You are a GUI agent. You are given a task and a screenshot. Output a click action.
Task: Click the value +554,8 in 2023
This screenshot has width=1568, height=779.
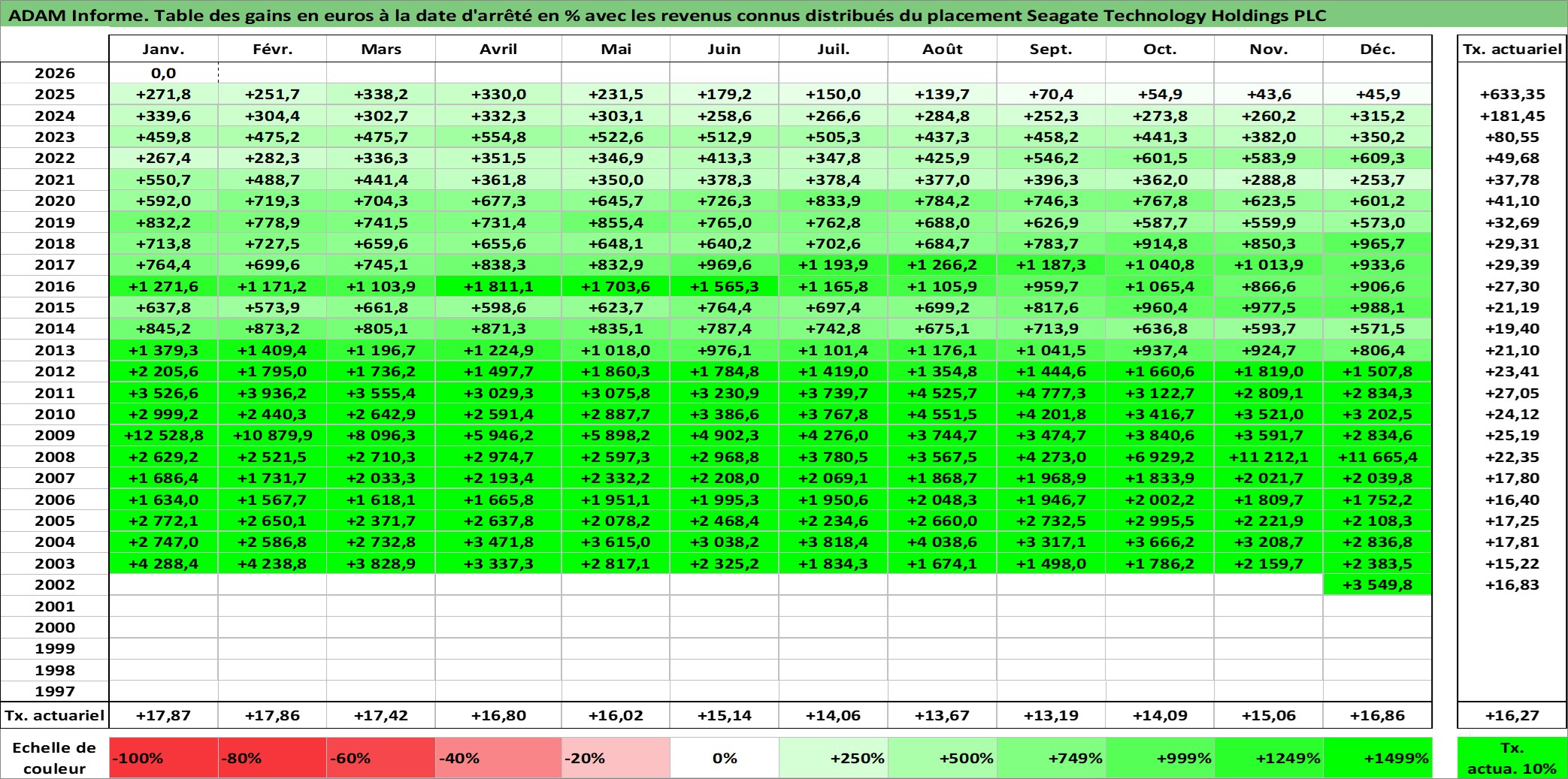498,137
